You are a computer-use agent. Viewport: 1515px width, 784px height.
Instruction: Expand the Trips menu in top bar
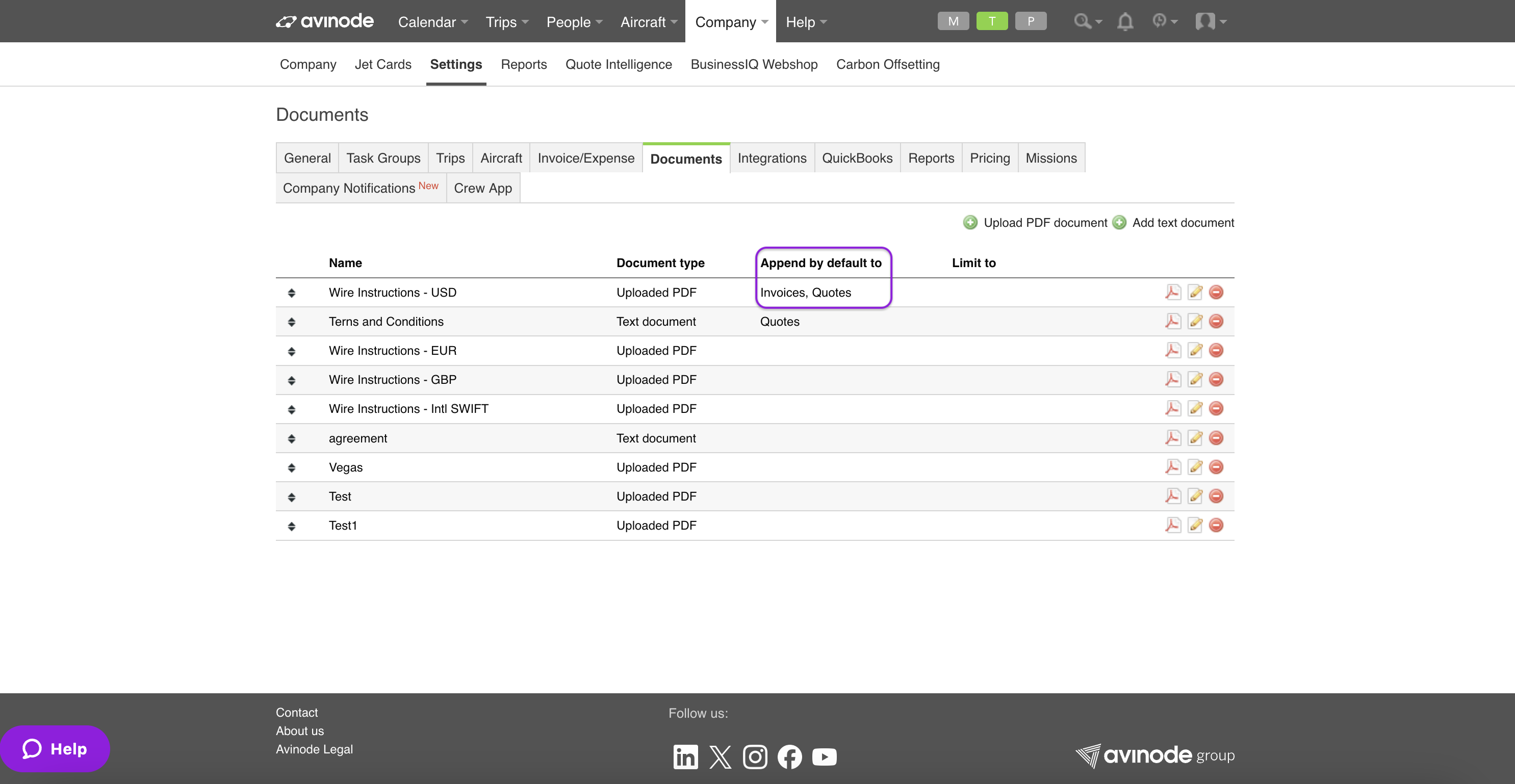[x=506, y=22]
